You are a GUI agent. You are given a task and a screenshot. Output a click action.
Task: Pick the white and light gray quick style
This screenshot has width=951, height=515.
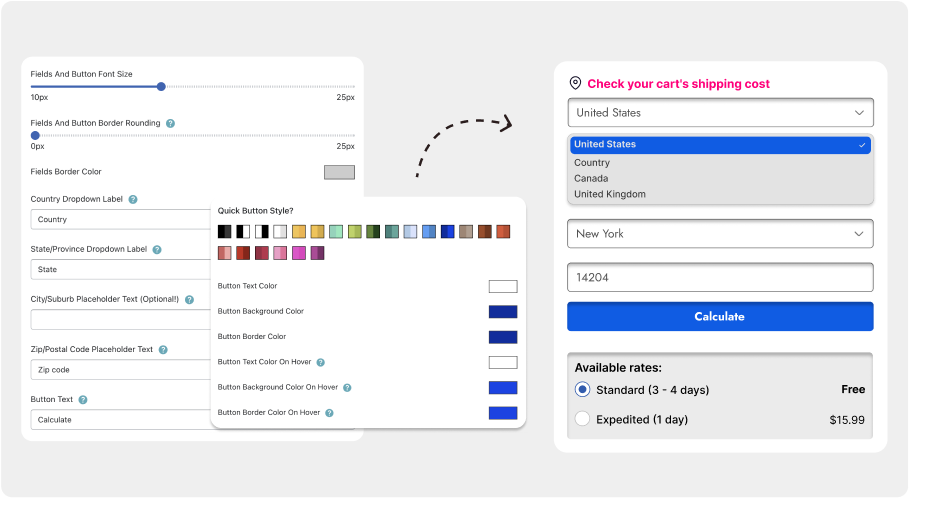pos(280,232)
